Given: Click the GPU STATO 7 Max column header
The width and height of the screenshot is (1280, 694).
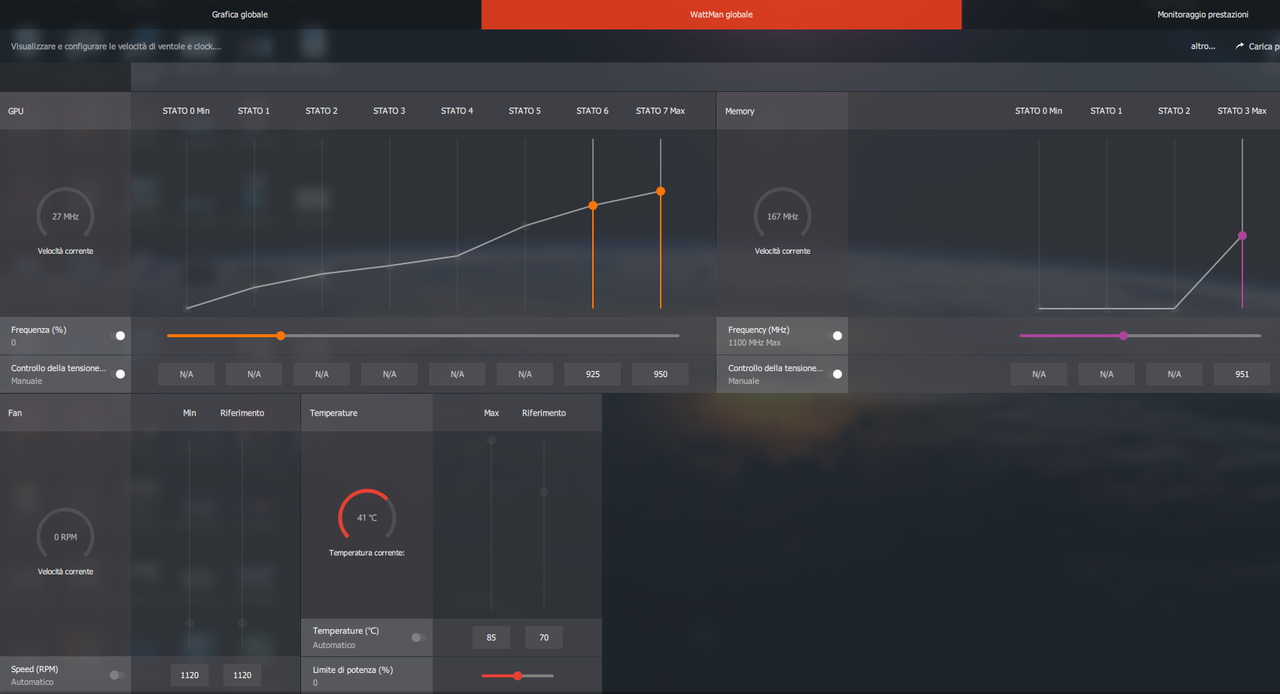Looking at the screenshot, I should coord(661,111).
